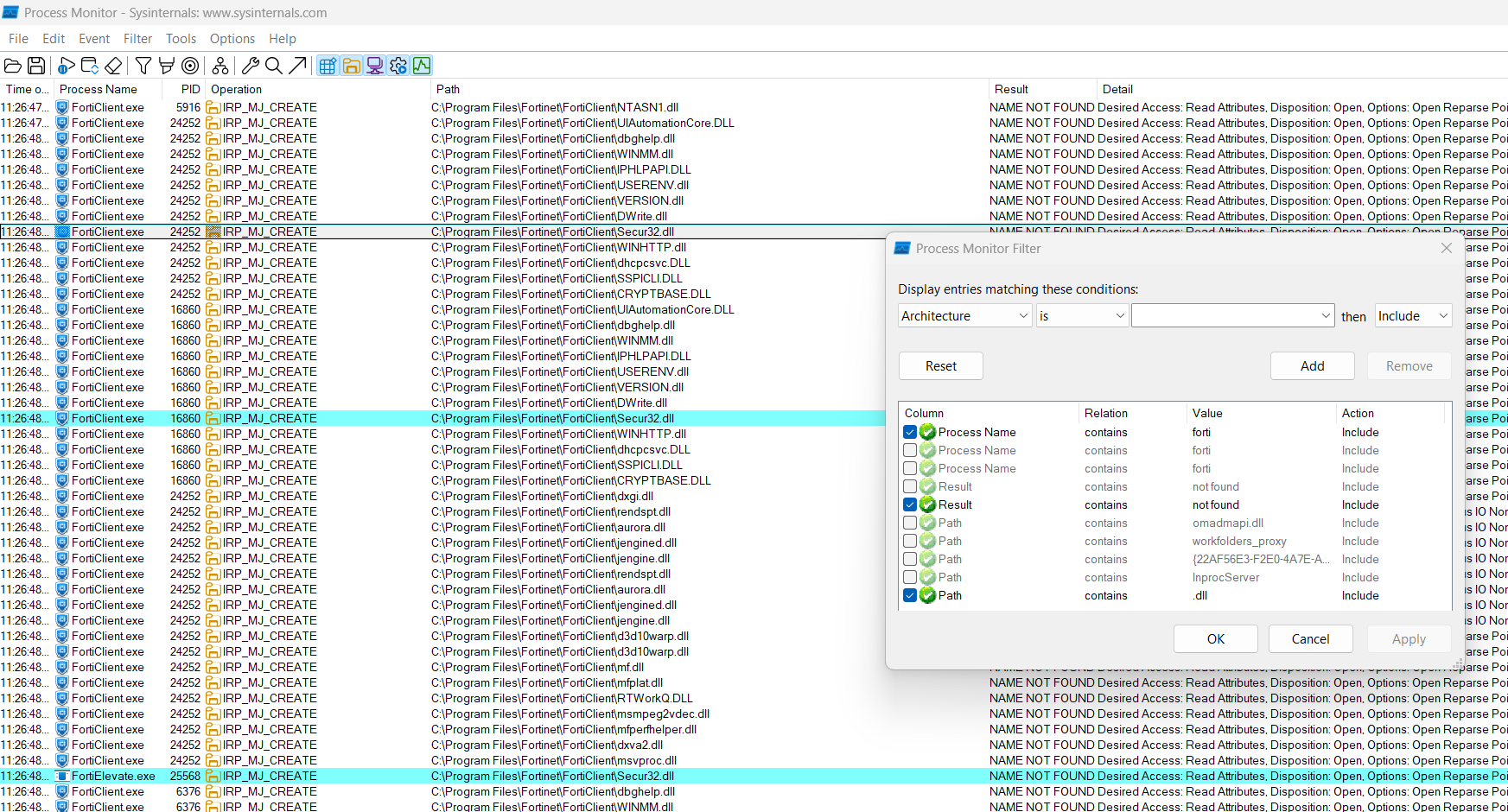Close the Process Monitor Filter dialog
The image size is (1508, 812).
click(x=1446, y=249)
